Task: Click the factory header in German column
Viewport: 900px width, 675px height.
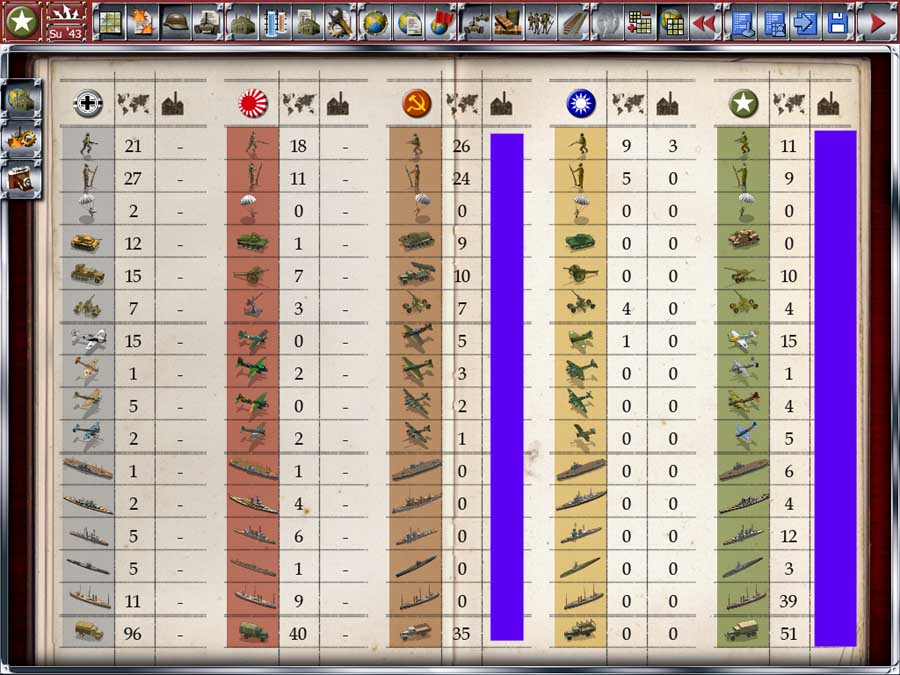Action: coord(173,104)
